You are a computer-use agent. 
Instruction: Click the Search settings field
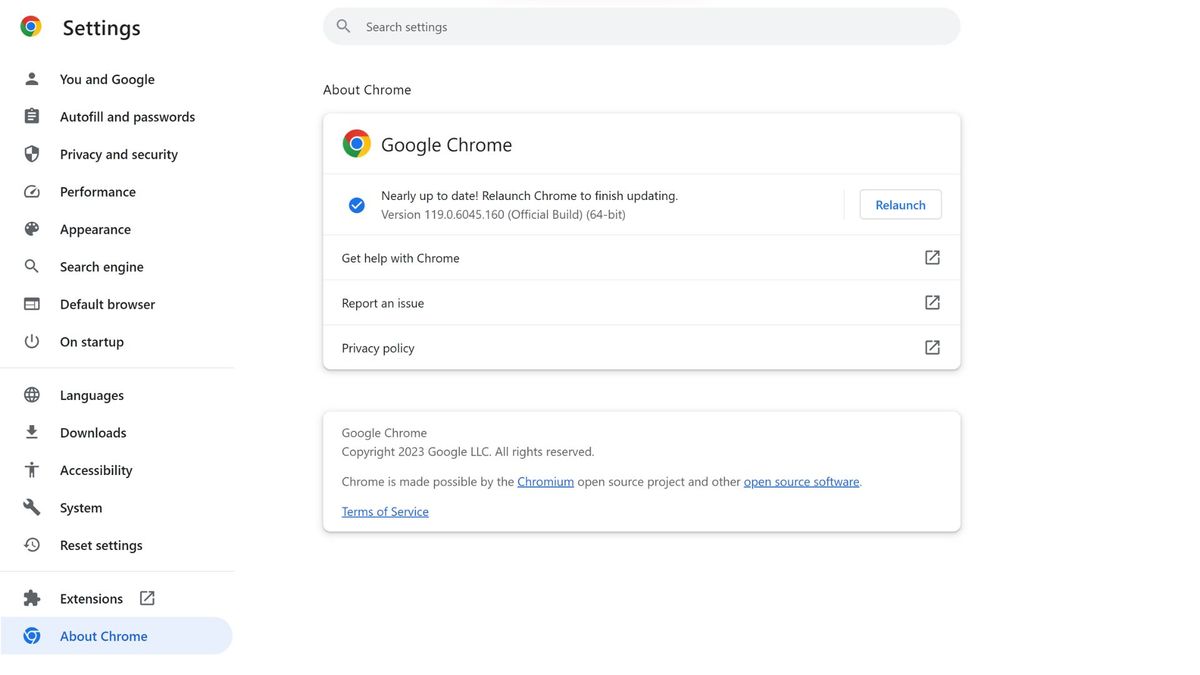pyautogui.click(x=640, y=26)
